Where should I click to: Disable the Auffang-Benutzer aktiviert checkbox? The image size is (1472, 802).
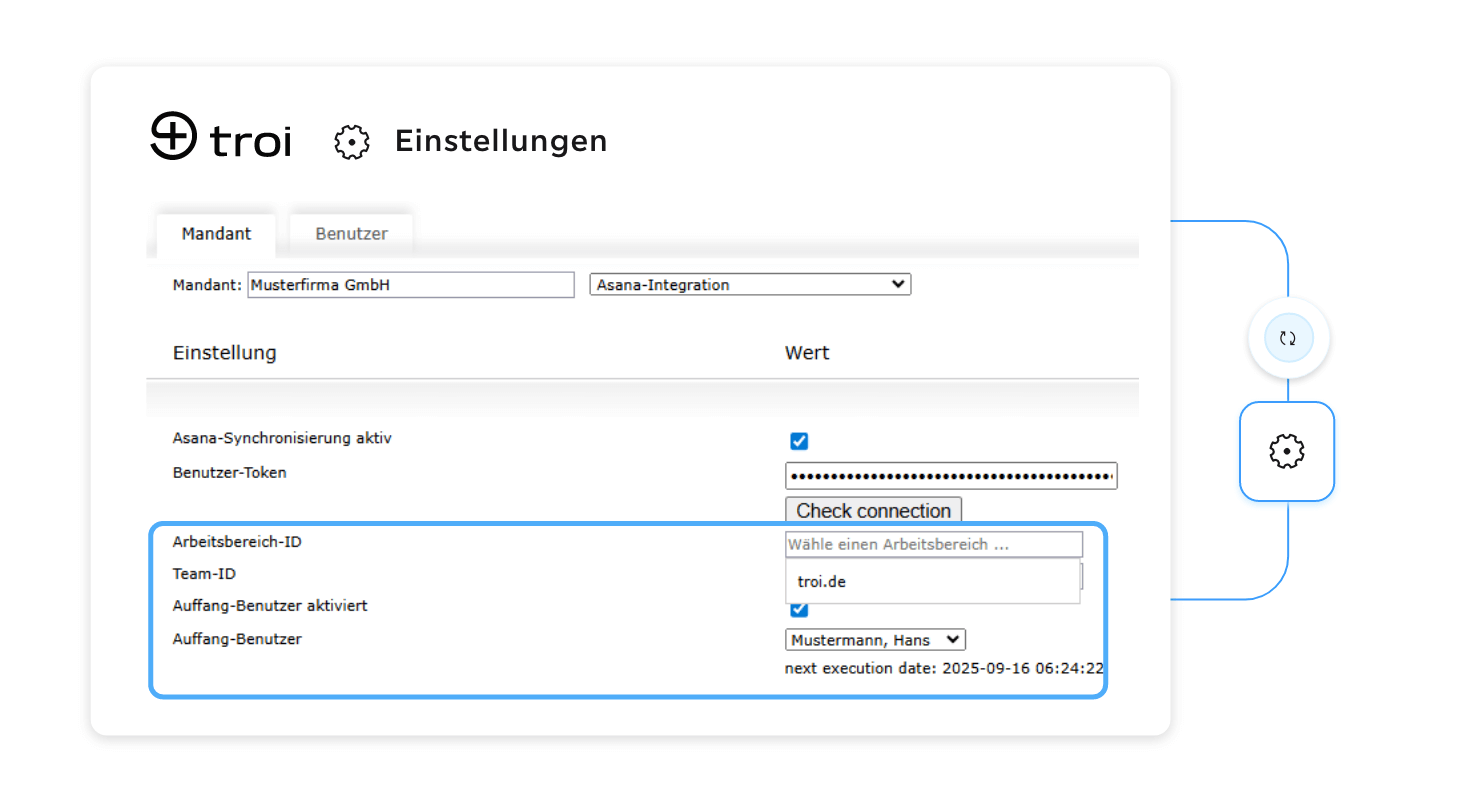[799, 610]
